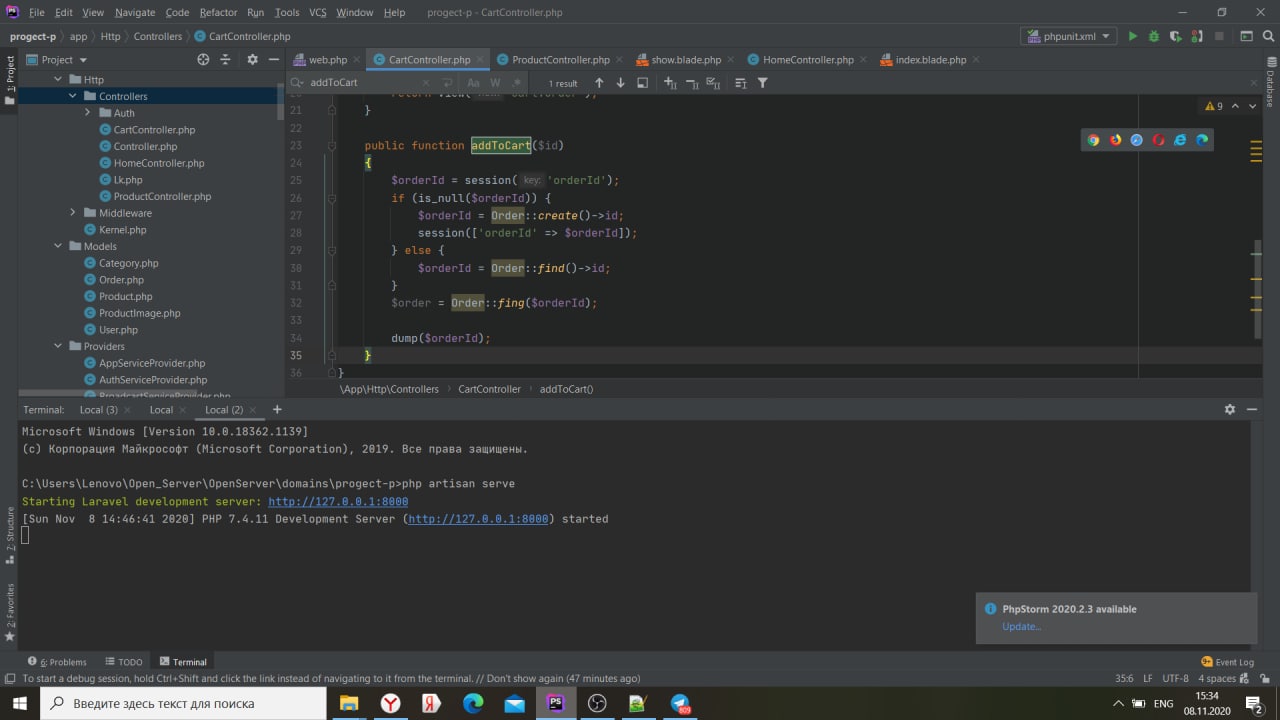Open Search Everywhere magnifier in top toolbar
The width and height of the screenshot is (1280, 720).
click(1269, 36)
